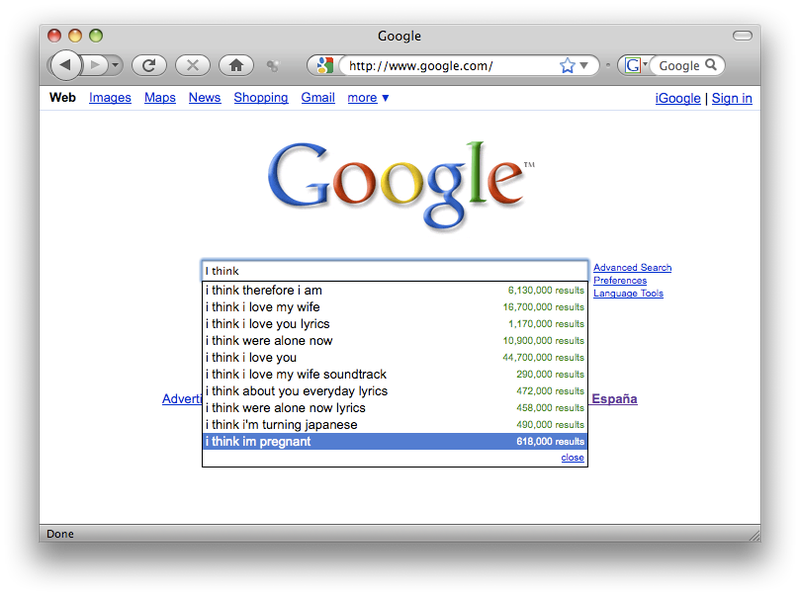Select 'i think i love my wife soundtrack'
The height and width of the screenshot is (596, 800).
395,374
